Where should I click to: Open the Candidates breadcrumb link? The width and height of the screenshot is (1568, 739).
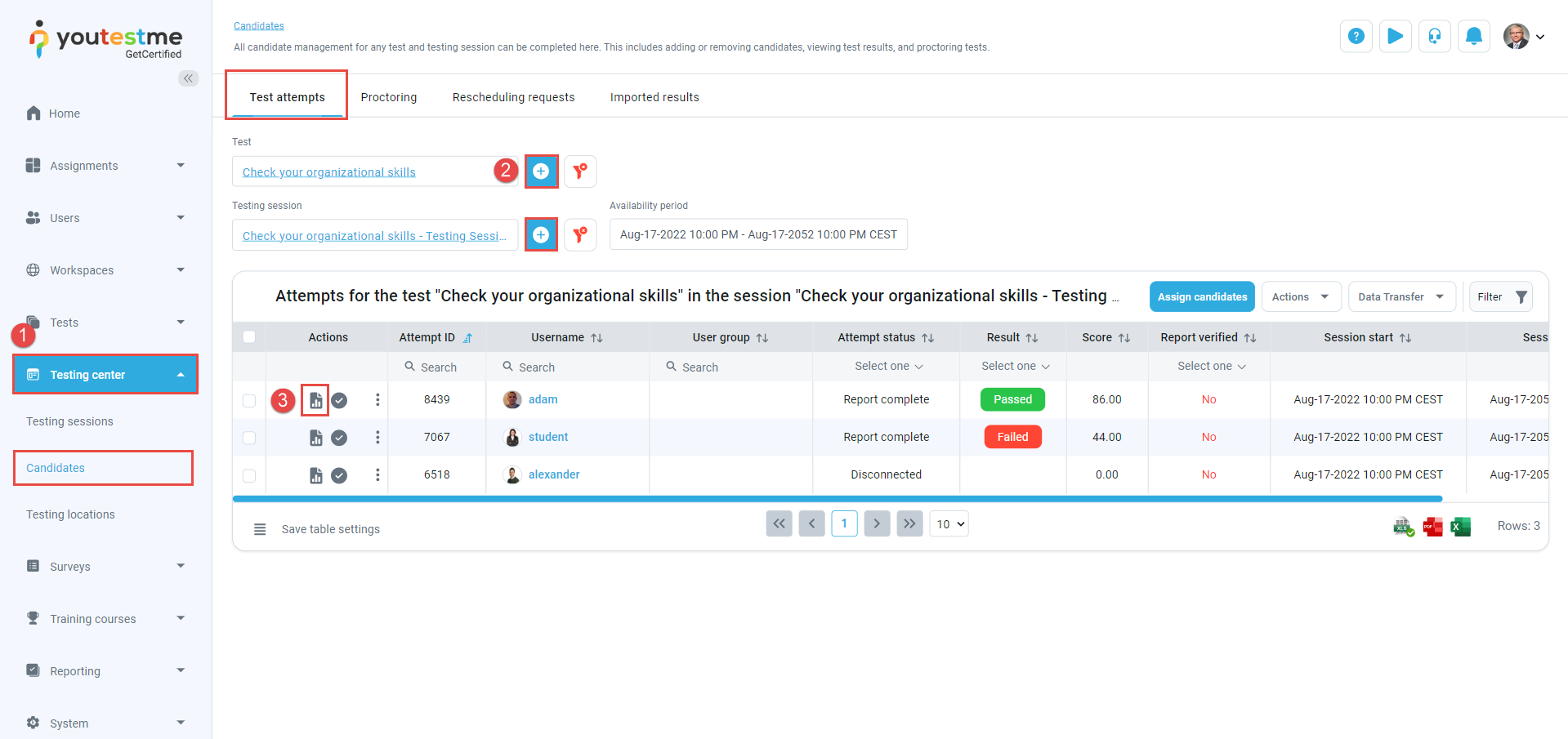[259, 26]
